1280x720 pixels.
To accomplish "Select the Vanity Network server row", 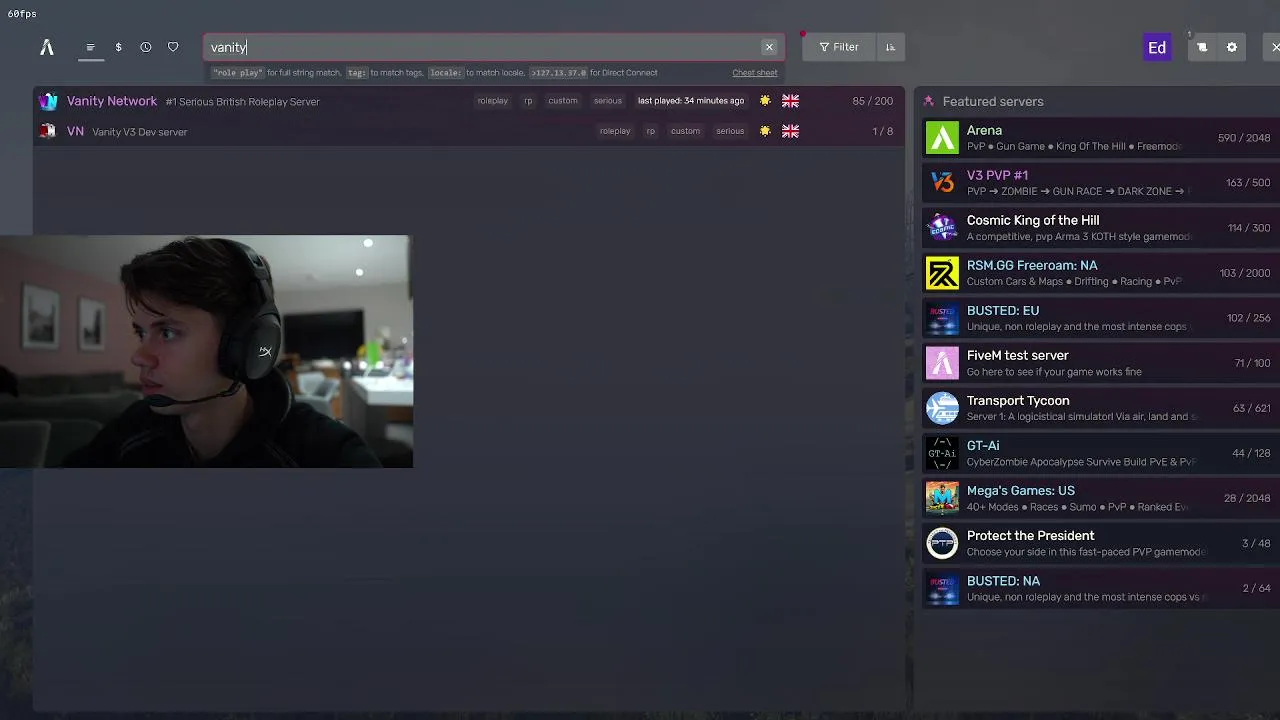I will (468, 101).
